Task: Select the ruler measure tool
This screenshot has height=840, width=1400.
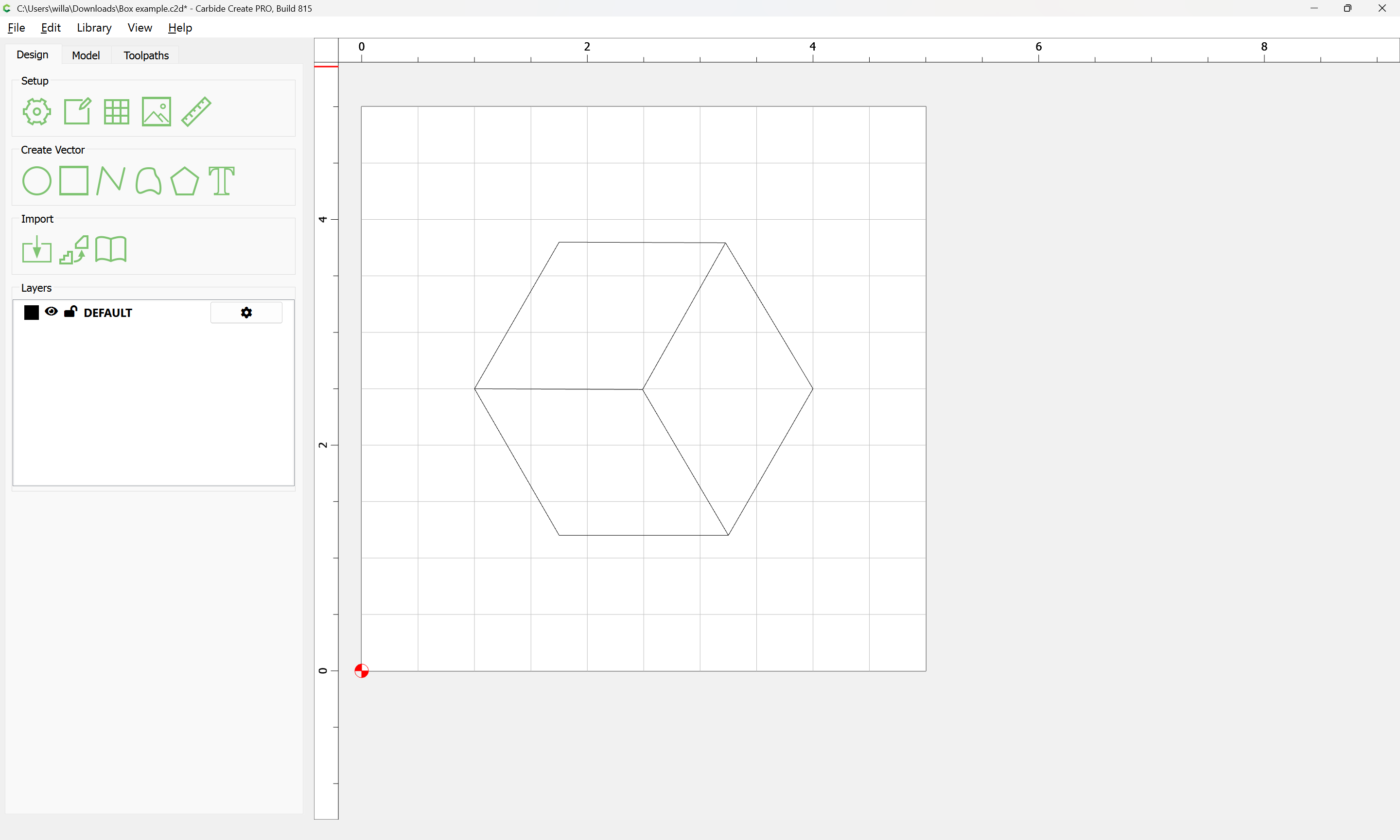Action: tap(196, 111)
